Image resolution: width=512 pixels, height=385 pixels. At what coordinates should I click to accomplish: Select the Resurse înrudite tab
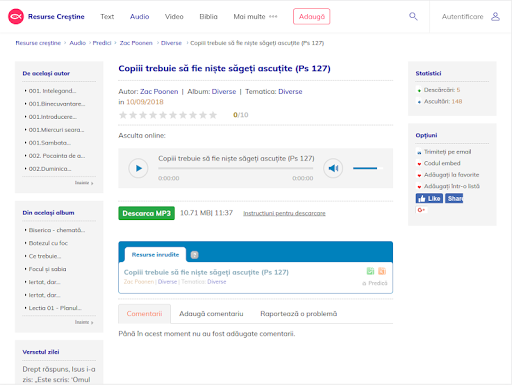[x=155, y=255]
